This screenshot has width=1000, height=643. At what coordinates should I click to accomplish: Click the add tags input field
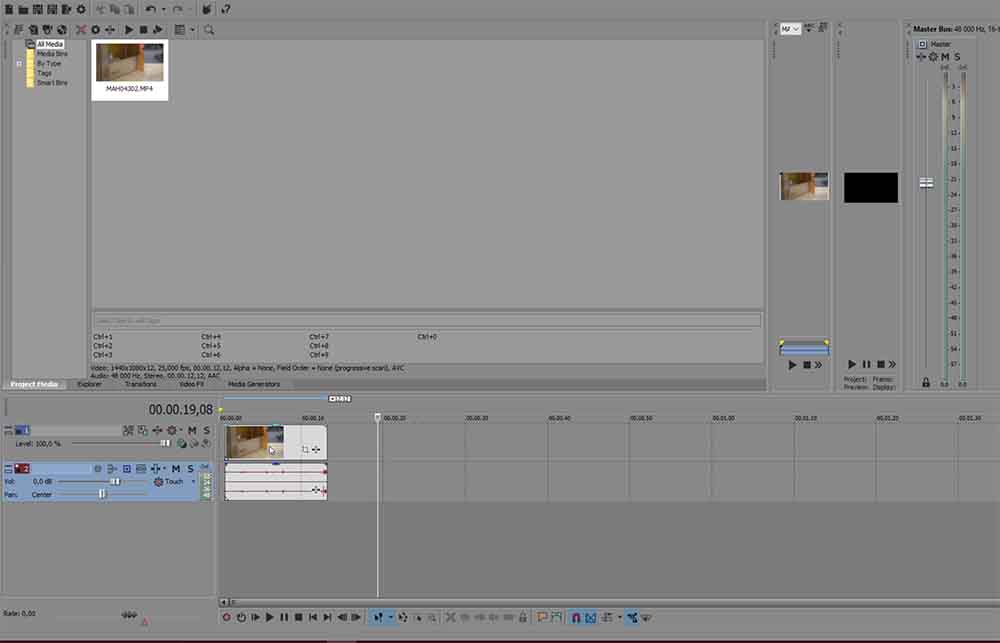coord(427,320)
